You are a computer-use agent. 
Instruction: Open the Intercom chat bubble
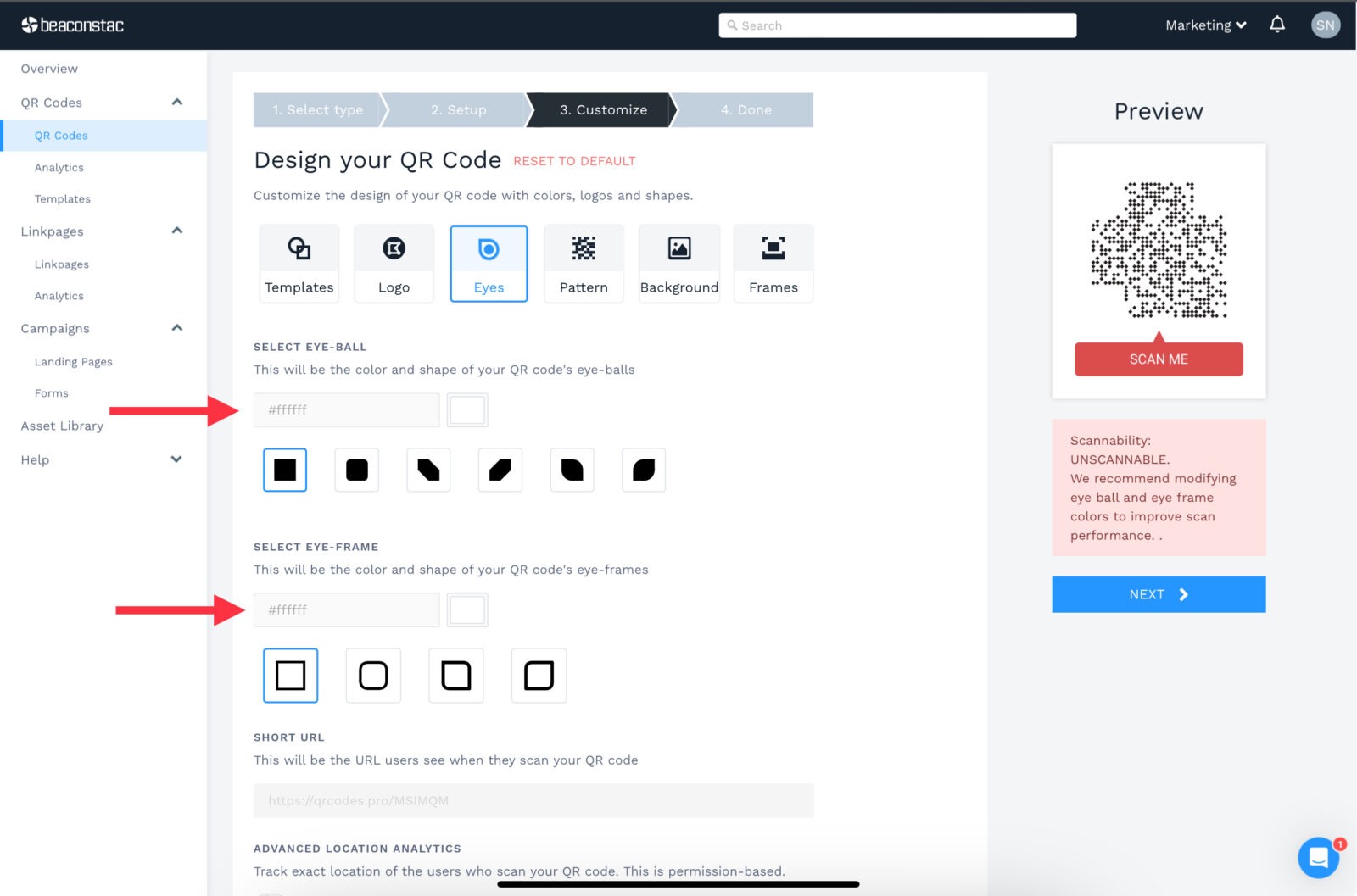1319,858
